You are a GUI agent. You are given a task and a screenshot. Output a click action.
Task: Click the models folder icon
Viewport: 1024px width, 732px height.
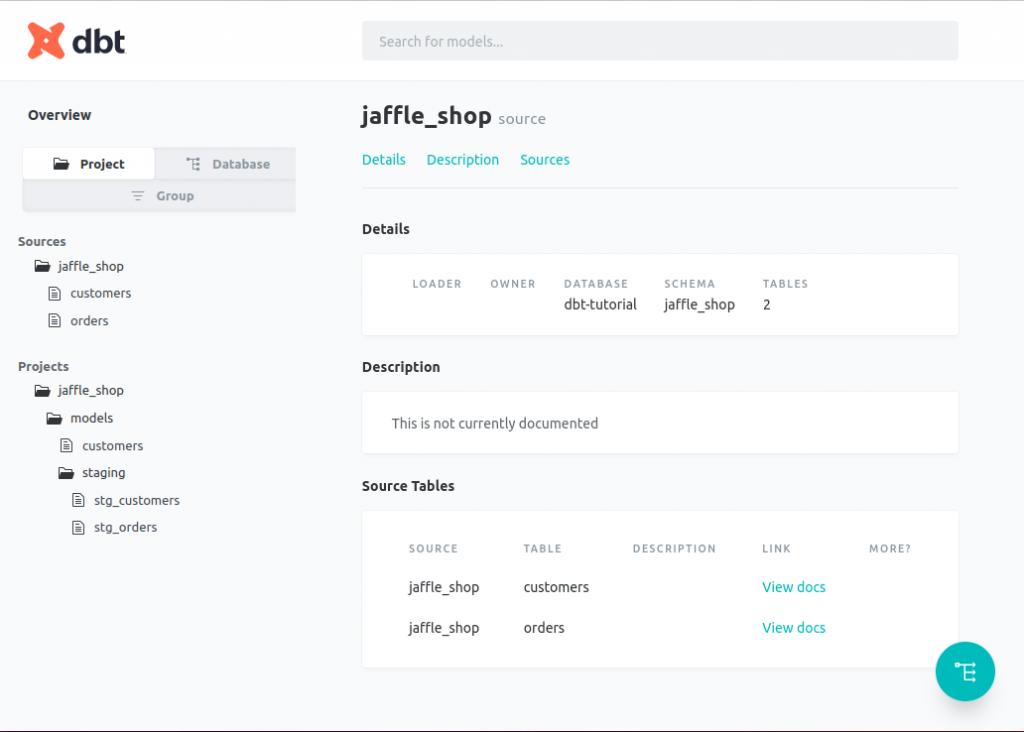tap(54, 418)
